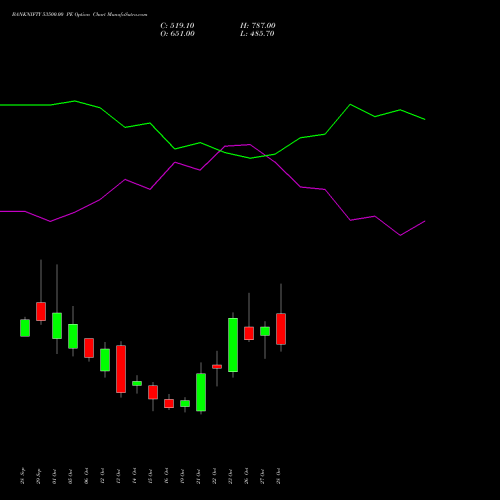
Task: Select the green candlestick above 27 Oct
Action: pyautogui.click(x=265, y=331)
